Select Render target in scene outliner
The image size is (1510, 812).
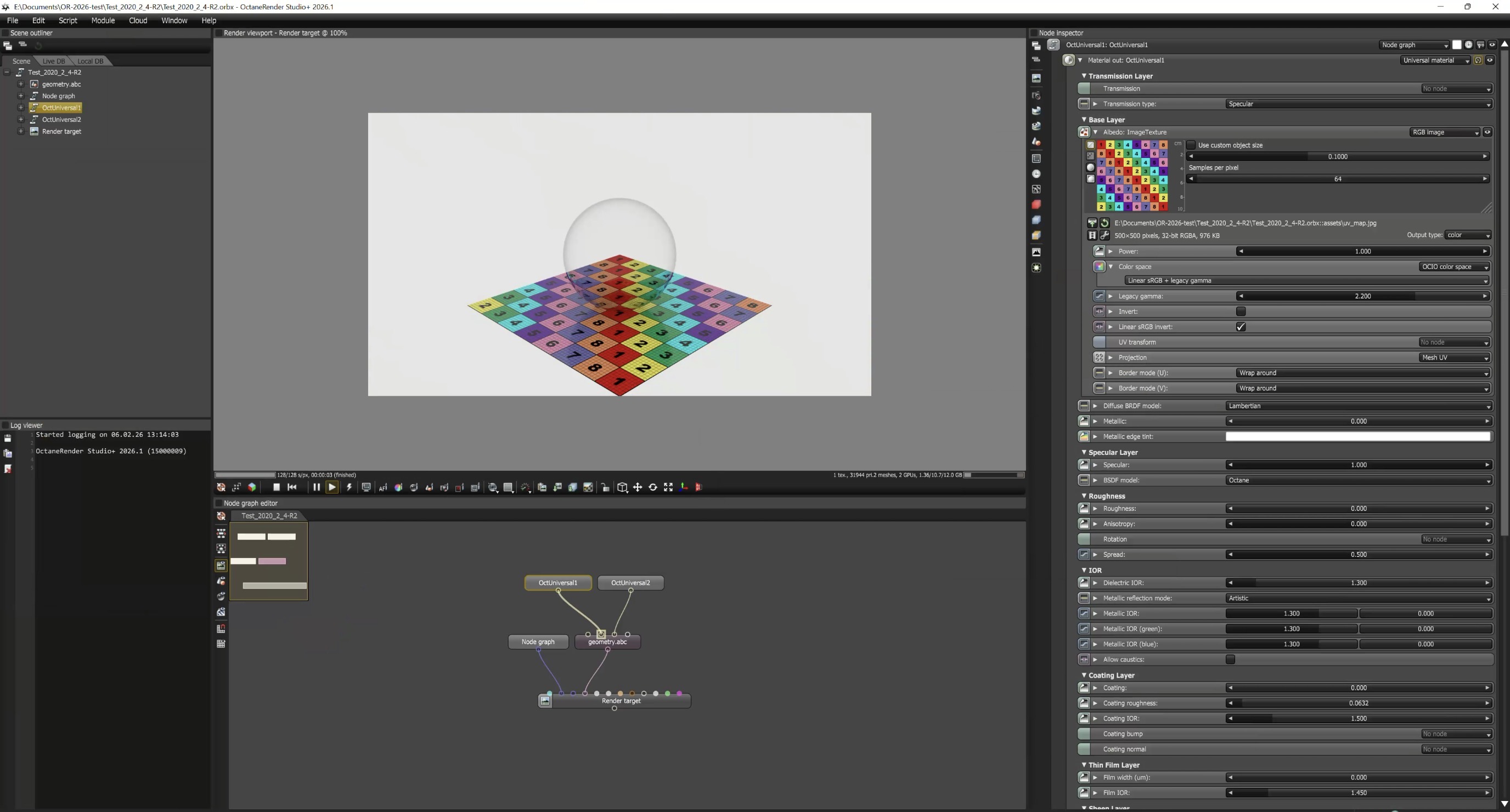tap(61, 131)
